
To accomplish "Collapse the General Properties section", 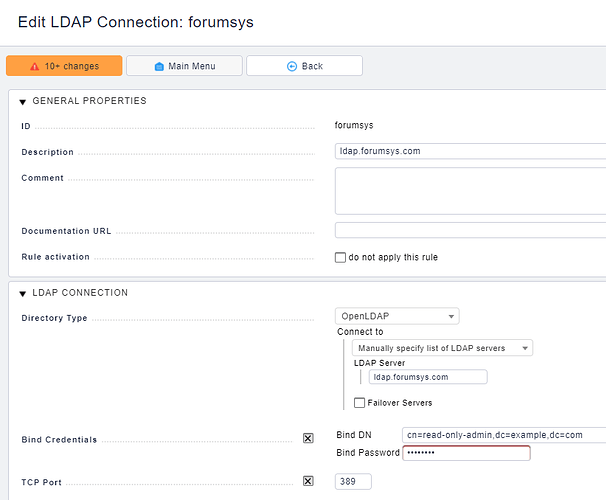I will 22,102.
